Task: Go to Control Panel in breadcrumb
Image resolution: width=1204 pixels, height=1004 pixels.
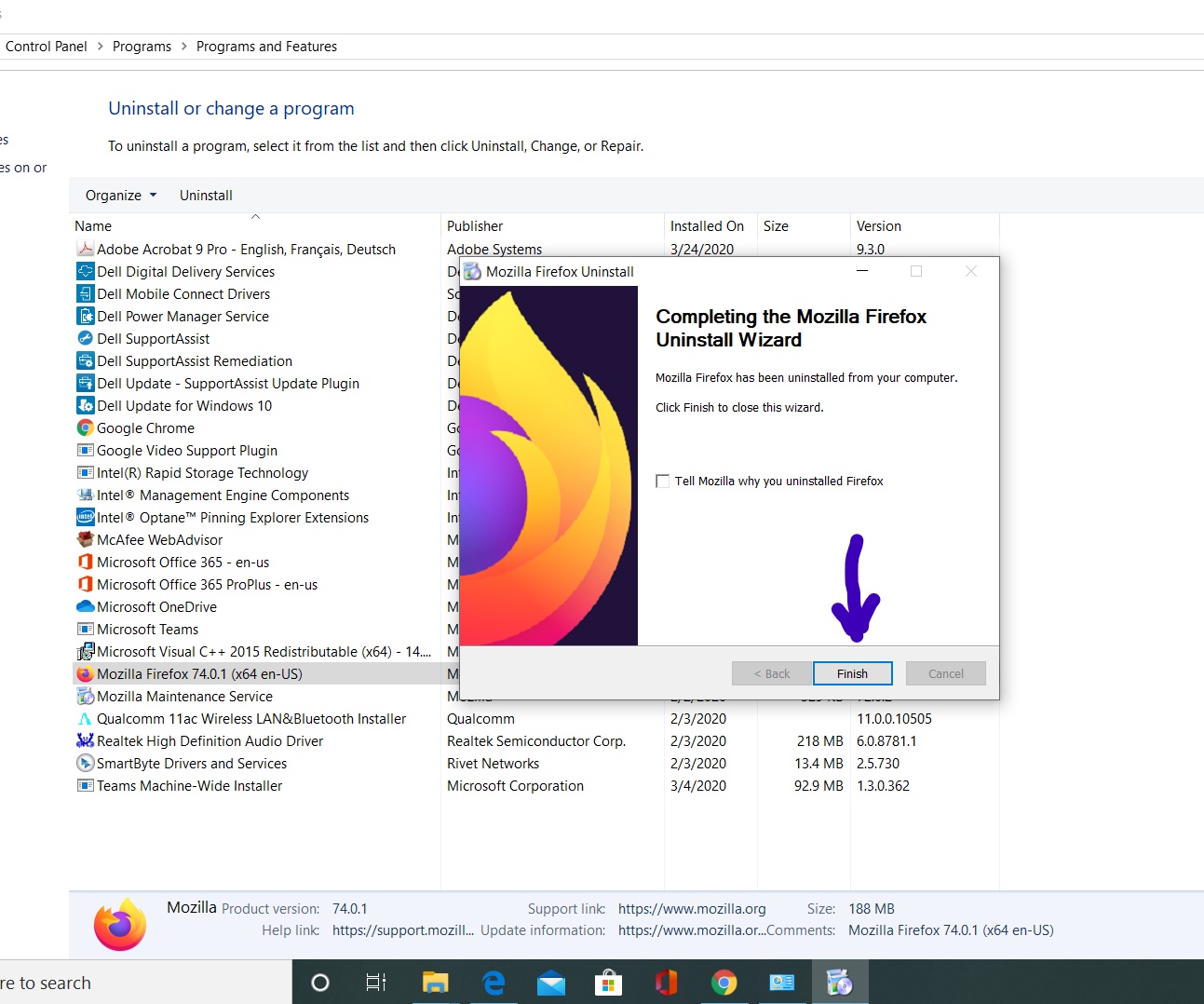Action: pyautogui.click(x=46, y=46)
